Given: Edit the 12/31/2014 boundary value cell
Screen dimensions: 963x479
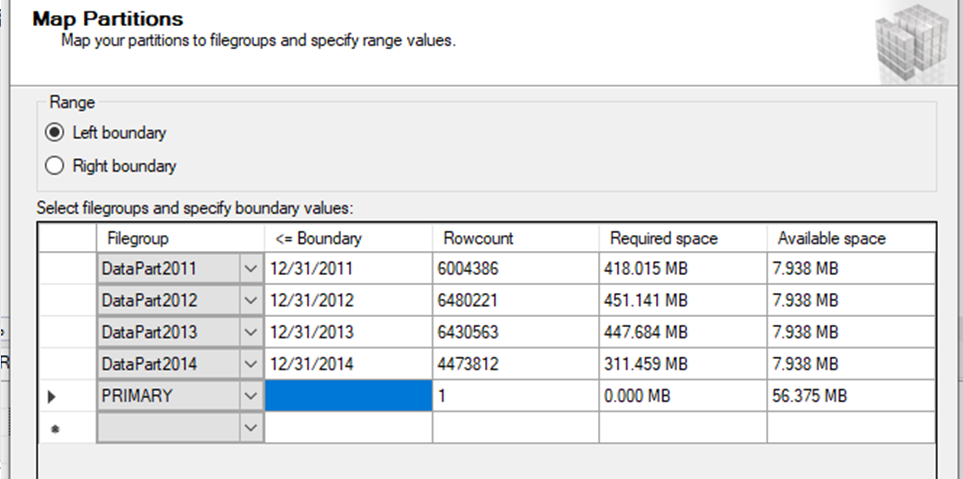Looking at the screenshot, I should [x=348, y=364].
